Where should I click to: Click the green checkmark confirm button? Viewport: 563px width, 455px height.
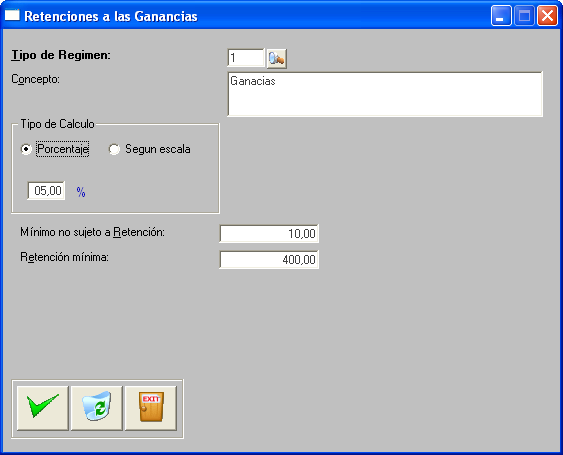[42, 408]
